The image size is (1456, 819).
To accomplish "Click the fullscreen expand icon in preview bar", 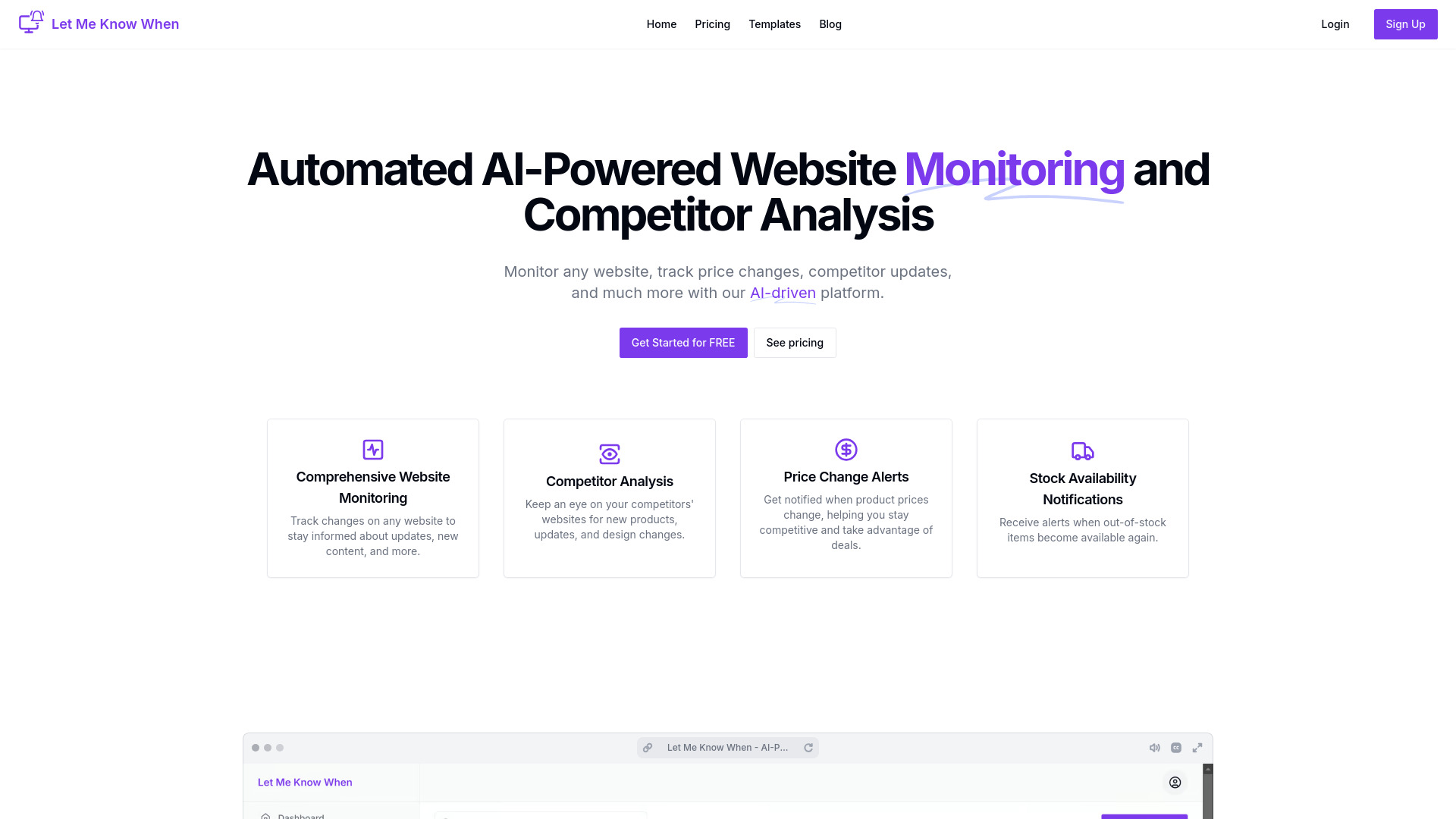I will tap(1198, 747).
